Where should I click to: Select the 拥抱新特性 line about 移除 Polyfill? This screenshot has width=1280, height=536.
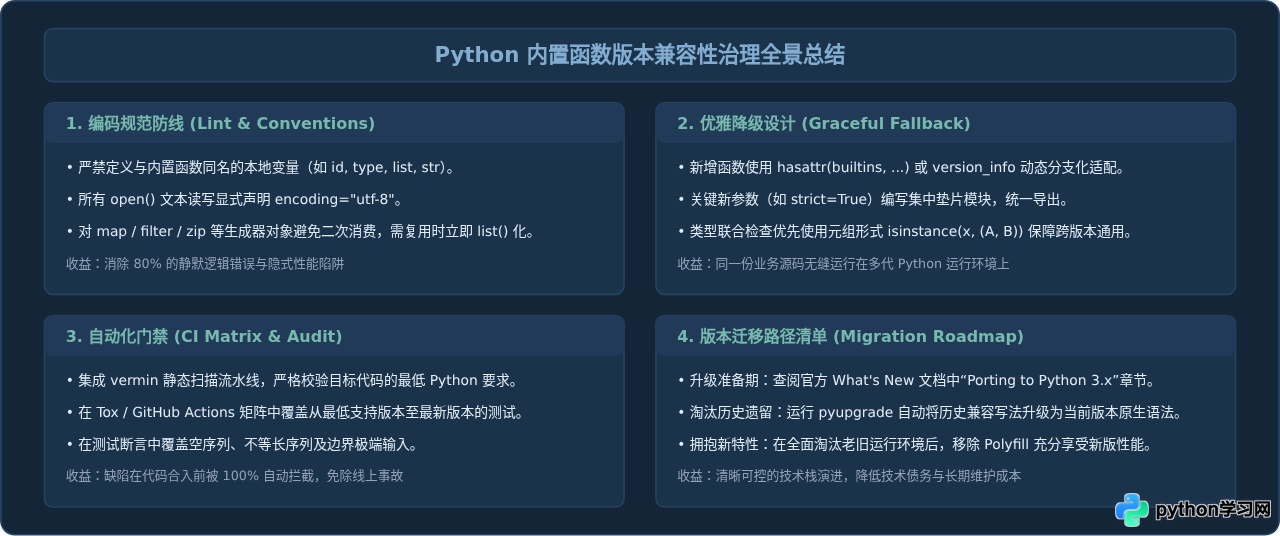917,444
